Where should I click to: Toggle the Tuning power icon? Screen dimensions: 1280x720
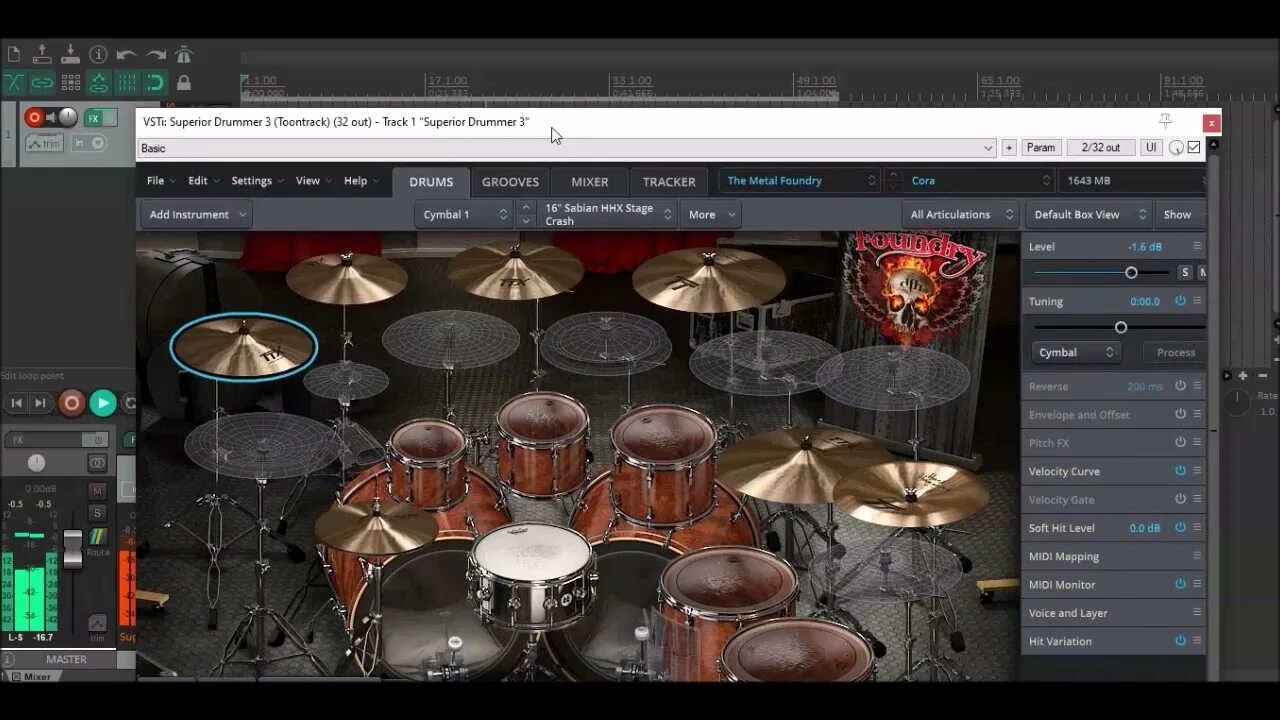(x=1180, y=301)
